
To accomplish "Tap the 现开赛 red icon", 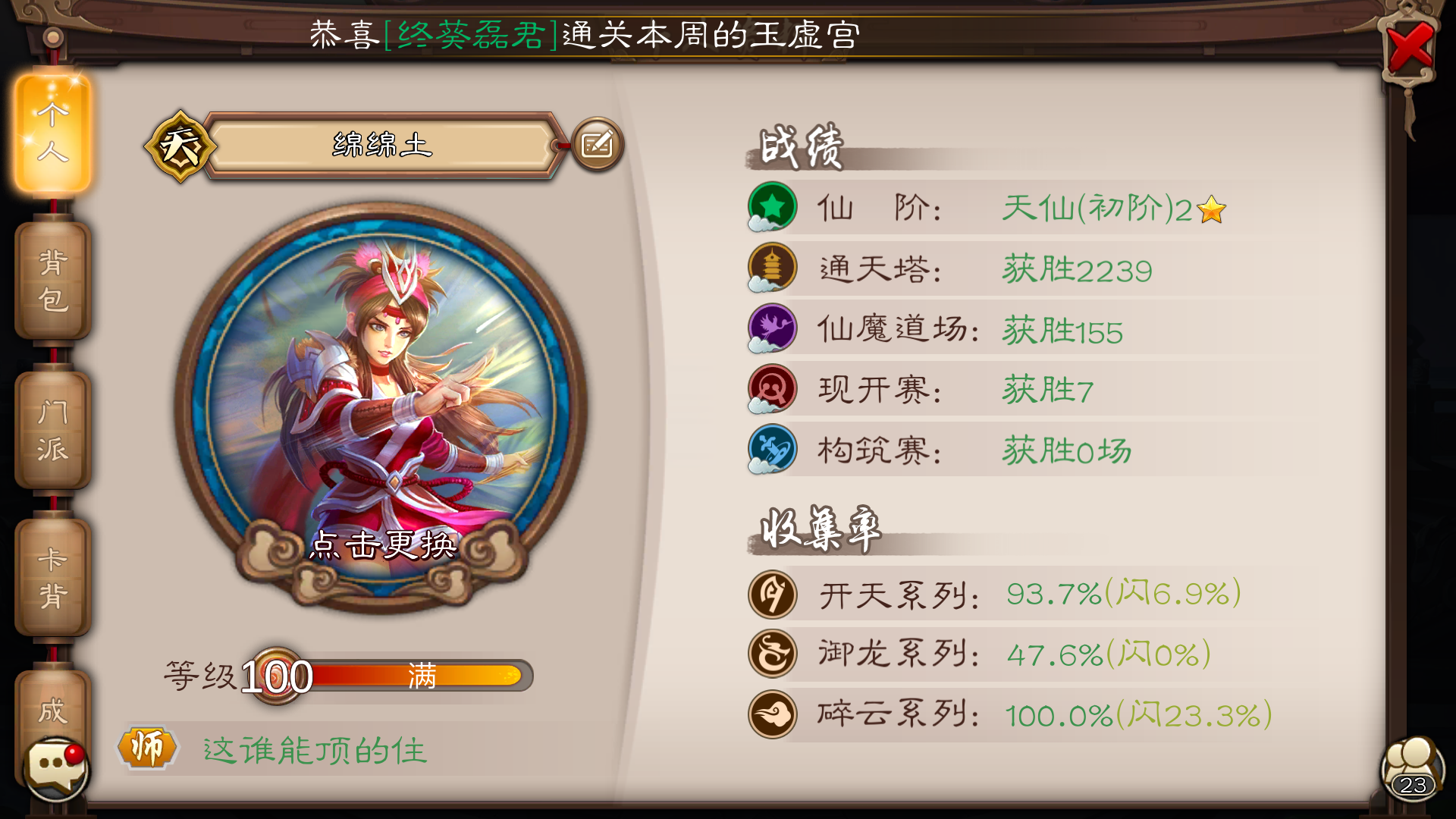I will coord(772,389).
